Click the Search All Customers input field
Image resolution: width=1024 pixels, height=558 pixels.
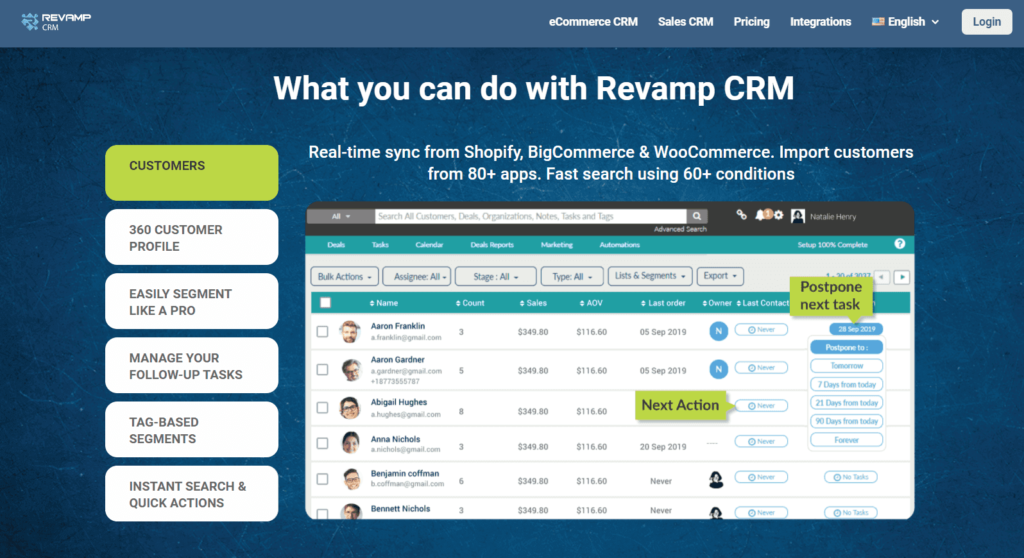530,216
